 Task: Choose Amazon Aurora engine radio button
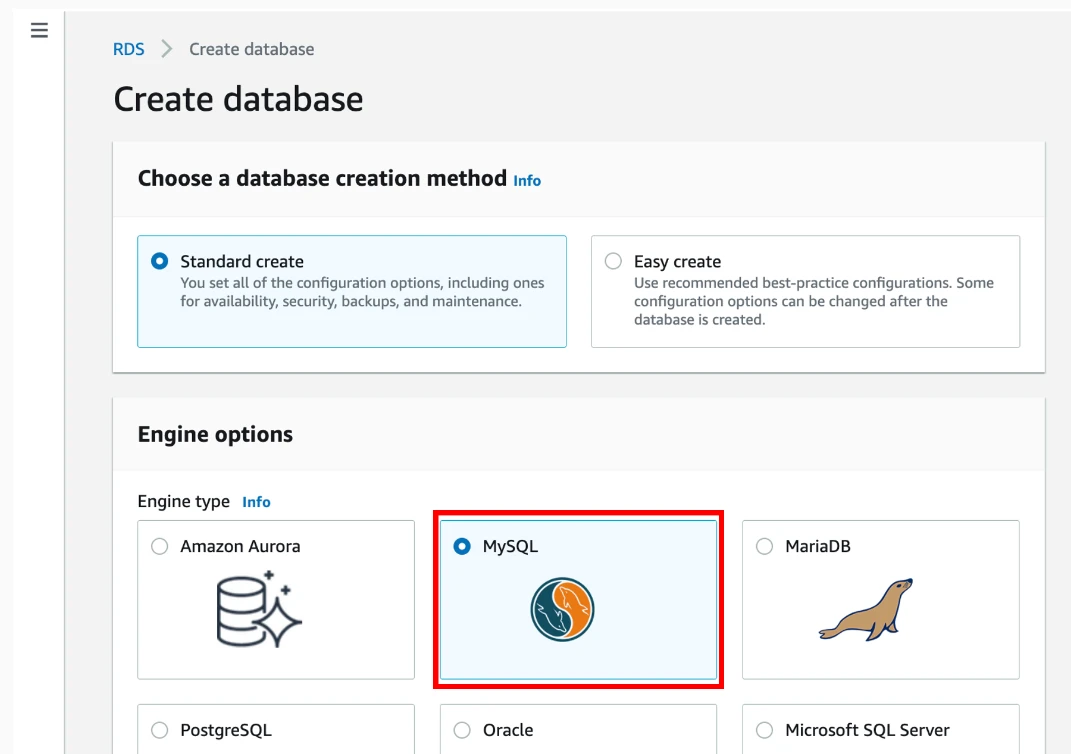[159, 546]
